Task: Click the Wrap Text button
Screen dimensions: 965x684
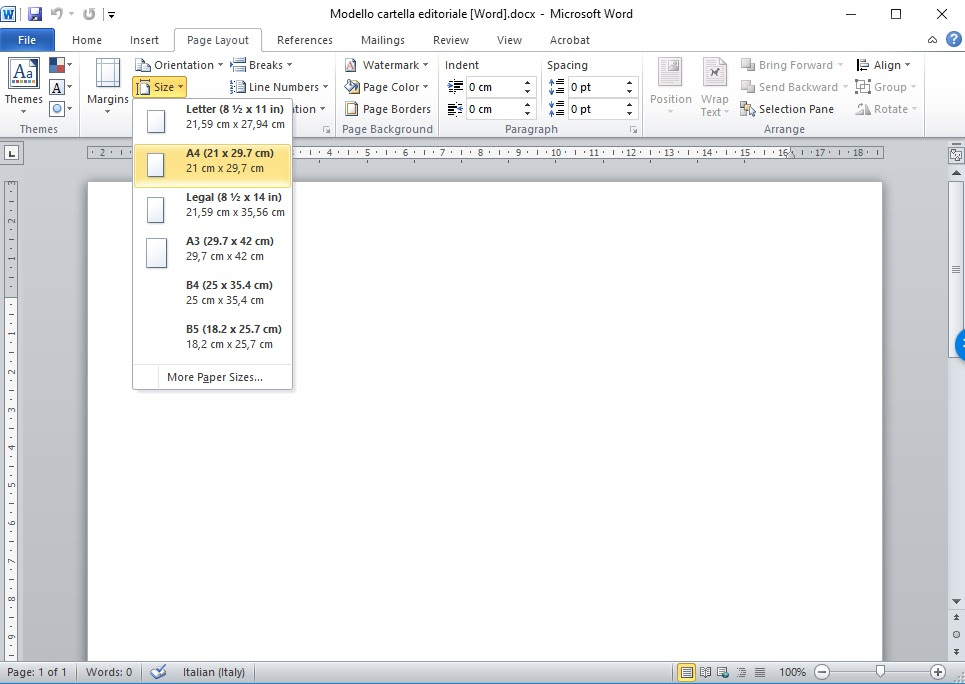Action: click(715, 86)
